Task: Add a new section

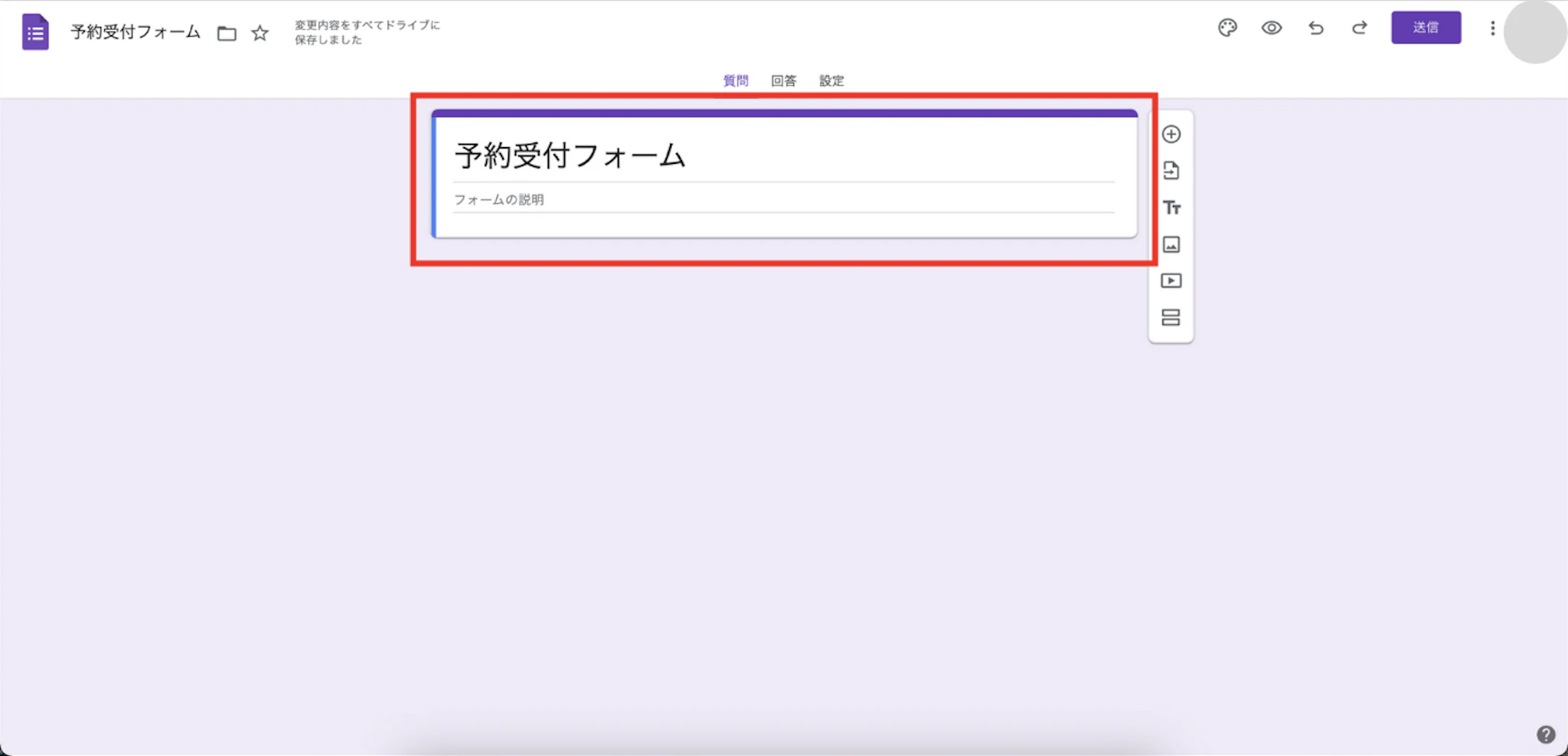Action: [x=1172, y=317]
